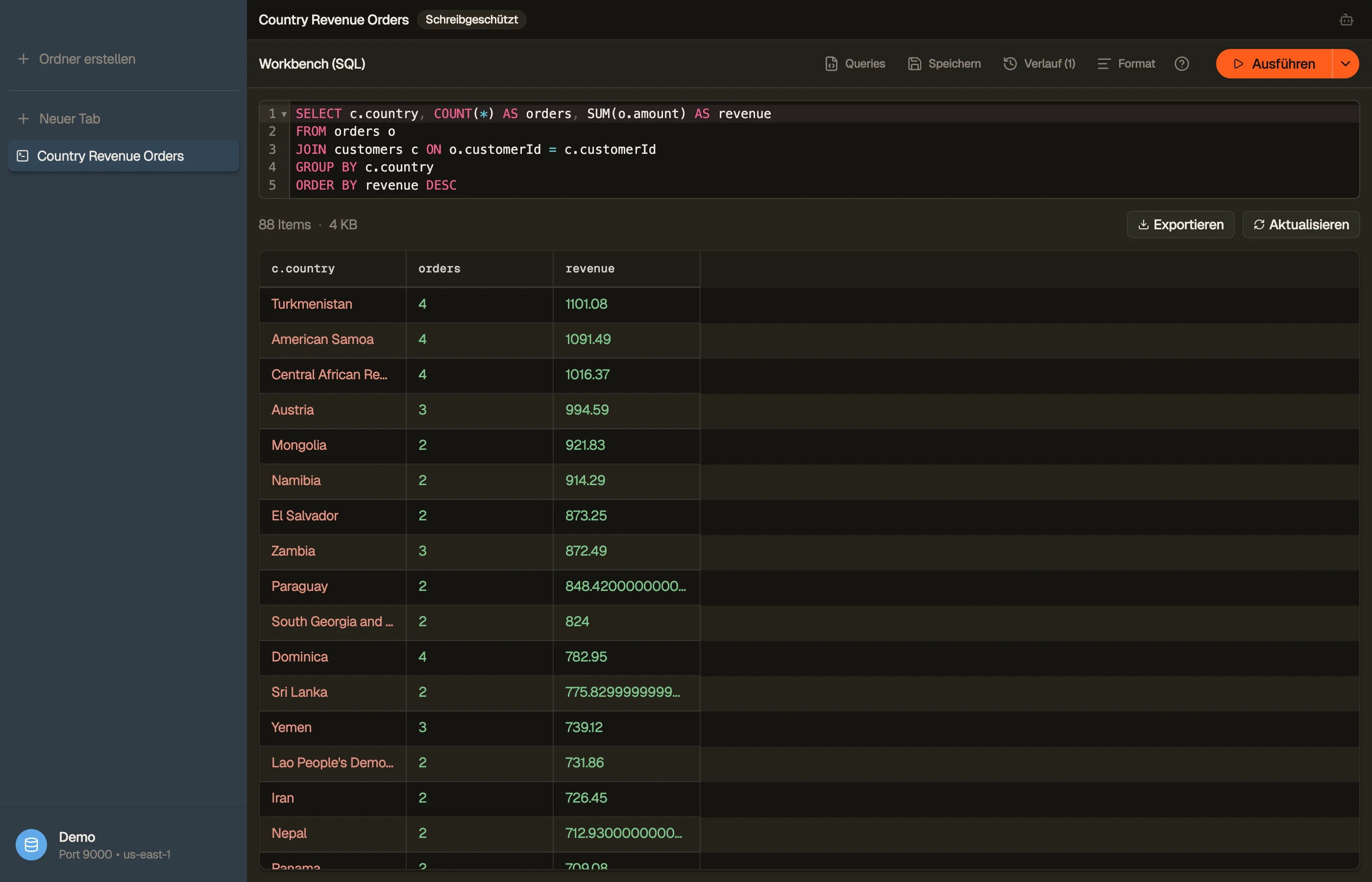
Task: Select the El Salvador cell
Action: (x=333, y=516)
